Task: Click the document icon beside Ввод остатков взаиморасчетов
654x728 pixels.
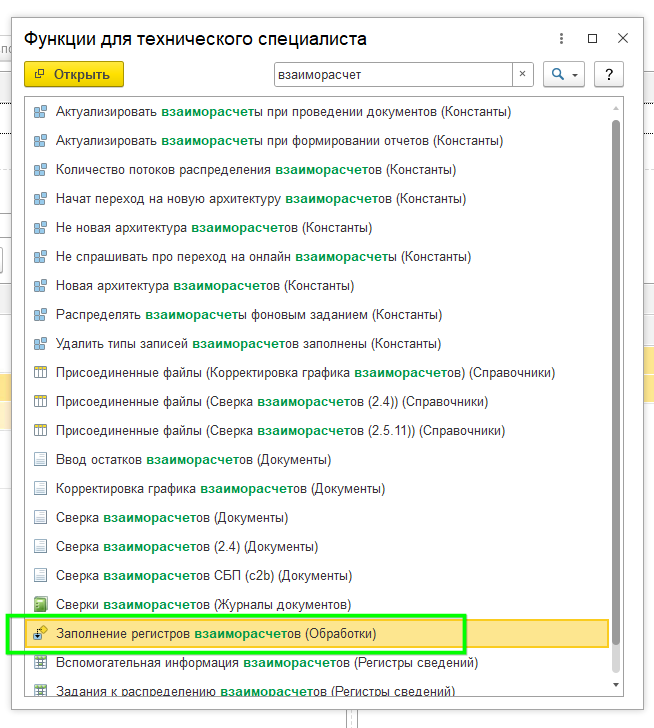Action: (x=40, y=460)
